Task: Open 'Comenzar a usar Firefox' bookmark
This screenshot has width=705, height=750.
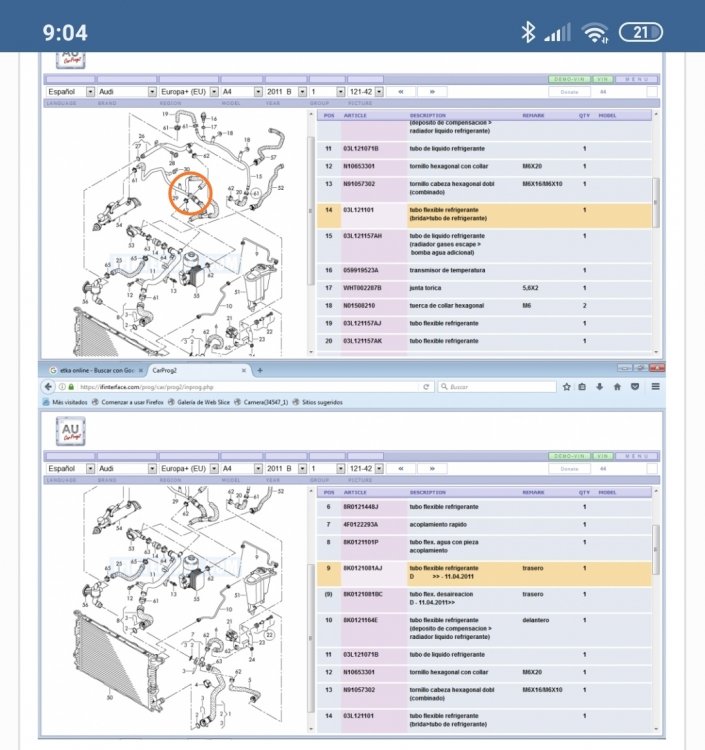Action: pyautogui.click(x=128, y=402)
